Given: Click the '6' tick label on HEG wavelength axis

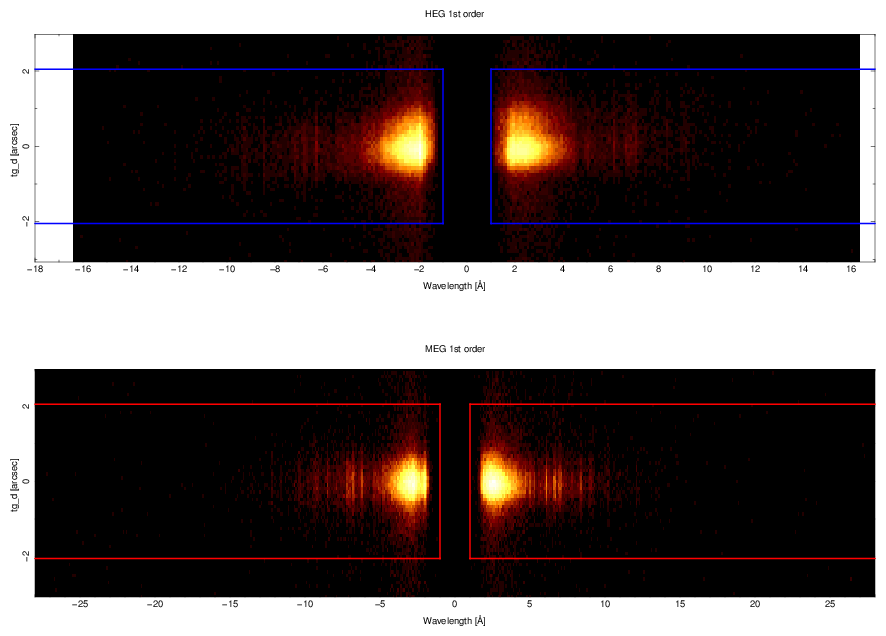Looking at the screenshot, I should coord(610,269).
